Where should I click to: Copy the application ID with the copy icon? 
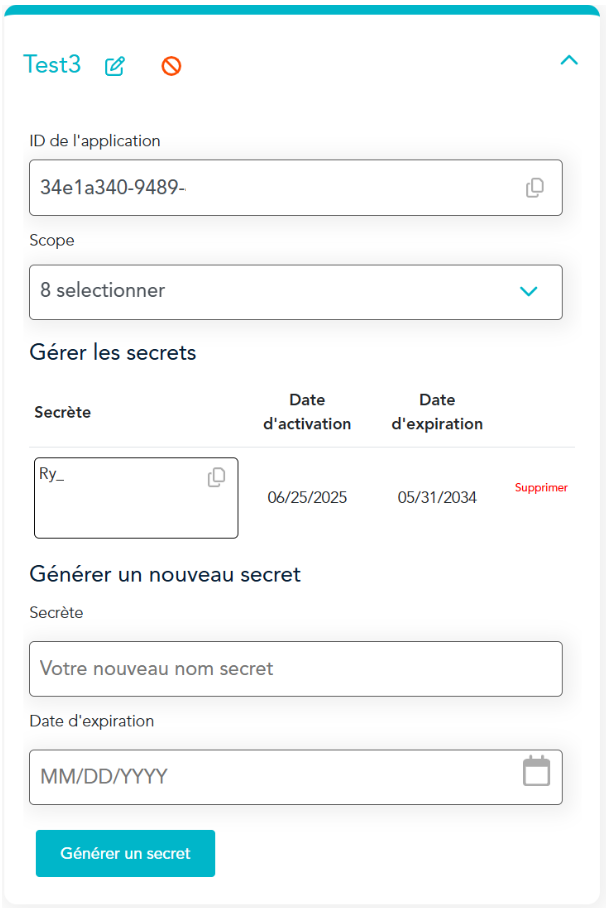[535, 188]
